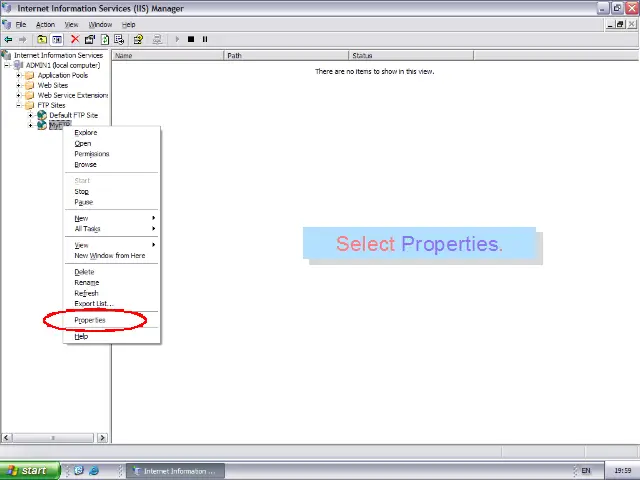Select Default FTP Site in tree
The height and width of the screenshot is (480, 640).
(74, 115)
